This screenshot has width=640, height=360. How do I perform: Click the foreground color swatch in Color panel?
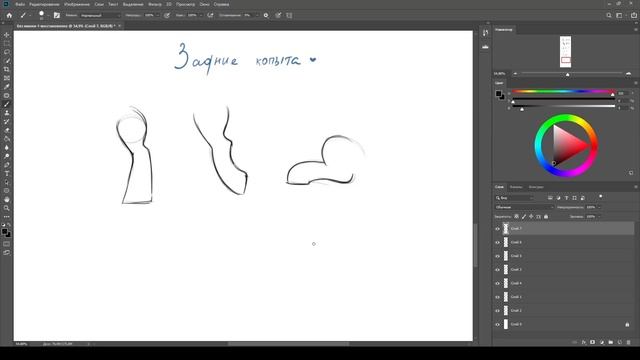click(x=498, y=94)
